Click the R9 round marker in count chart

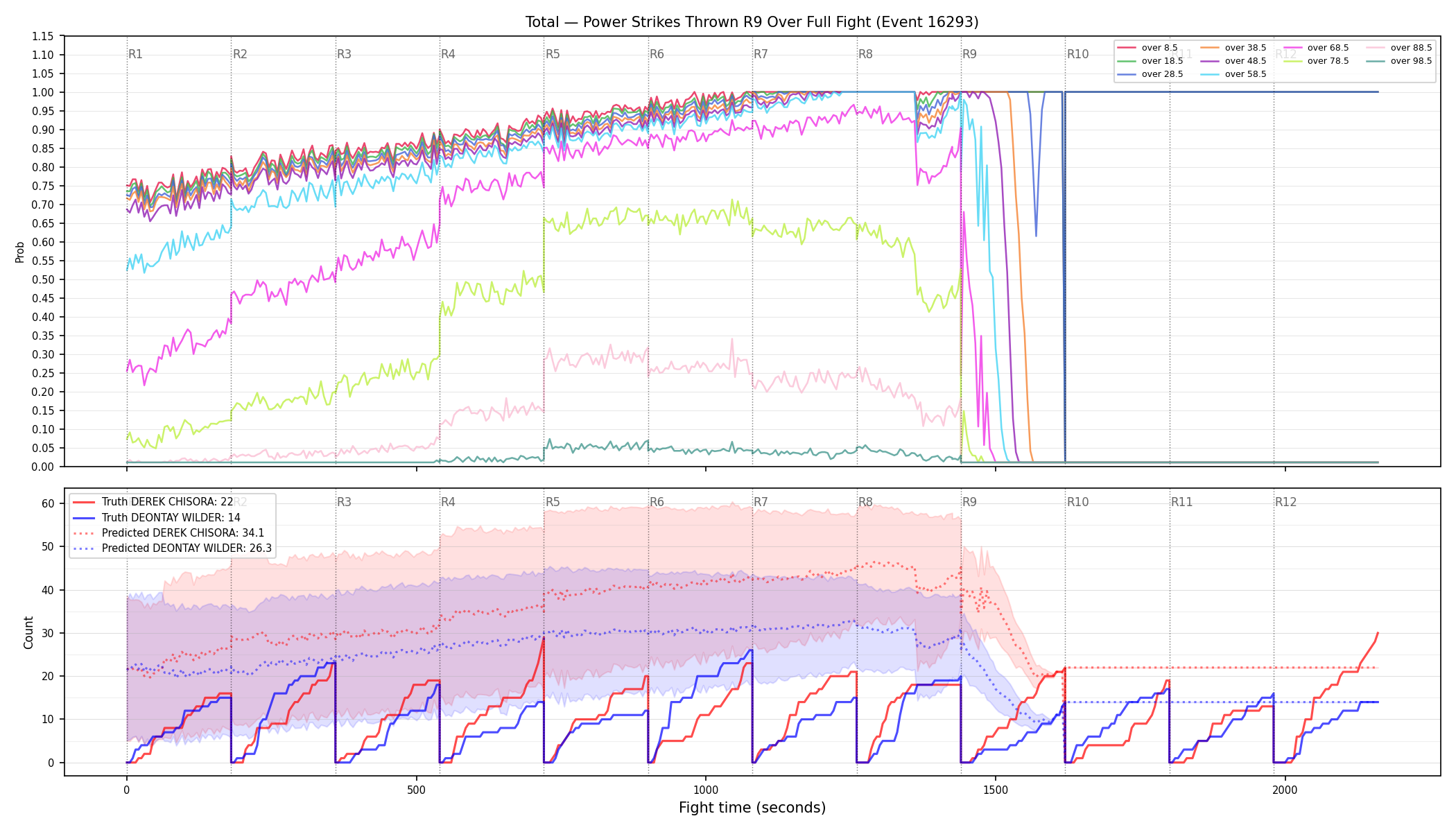tap(969, 502)
